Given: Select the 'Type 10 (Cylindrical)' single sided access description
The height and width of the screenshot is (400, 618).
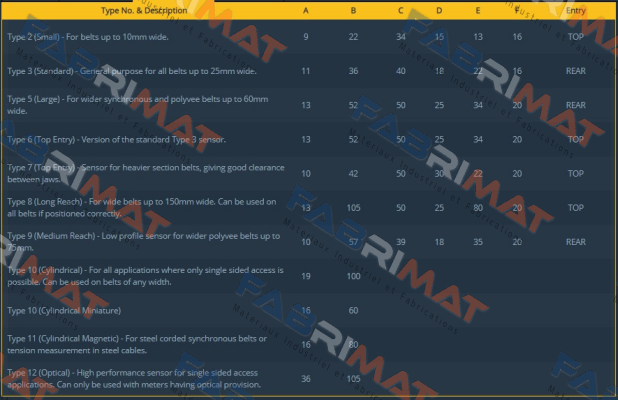Looking at the screenshot, I should [x=145, y=276].
